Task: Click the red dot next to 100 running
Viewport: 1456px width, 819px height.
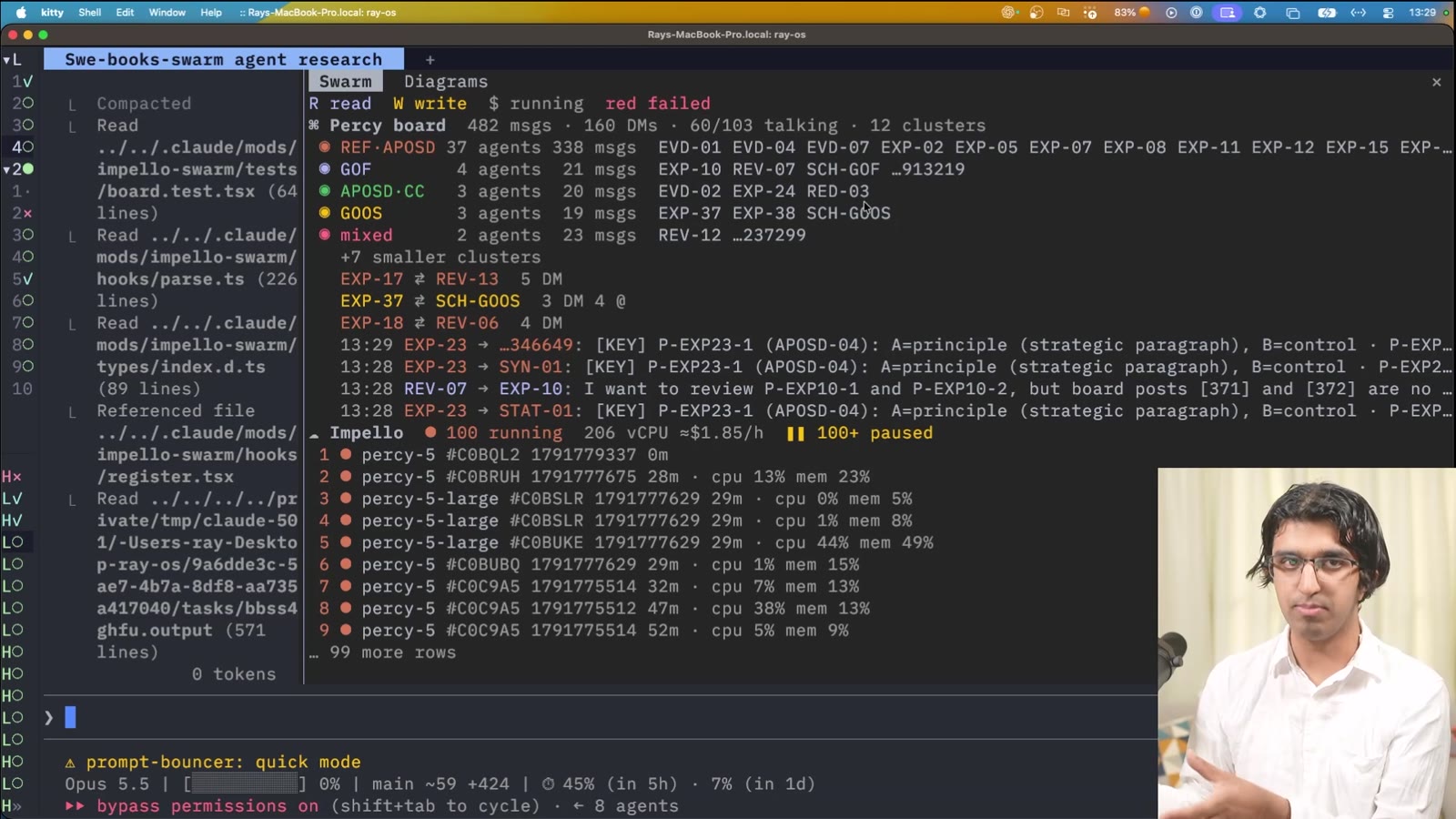Action: pyautogui.click(x=430, y=433)
